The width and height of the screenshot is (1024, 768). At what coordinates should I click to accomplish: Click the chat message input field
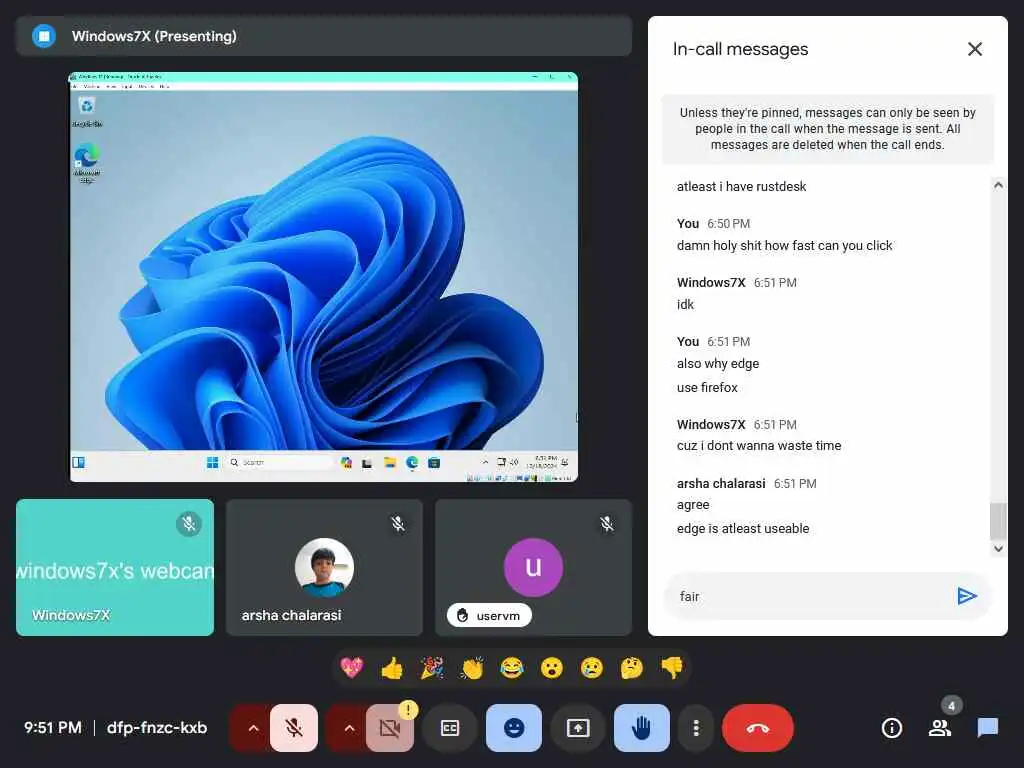(x=810, y=596)
